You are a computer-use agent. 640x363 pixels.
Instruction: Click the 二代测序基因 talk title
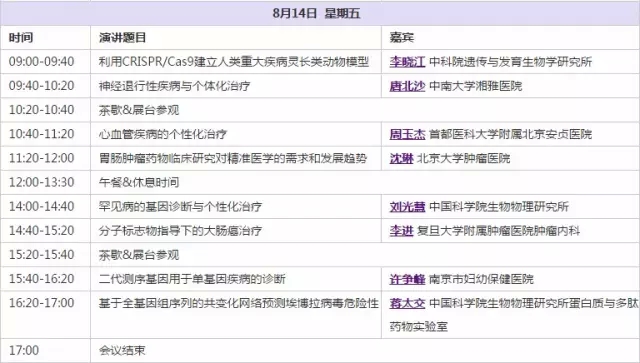[192, 279]
